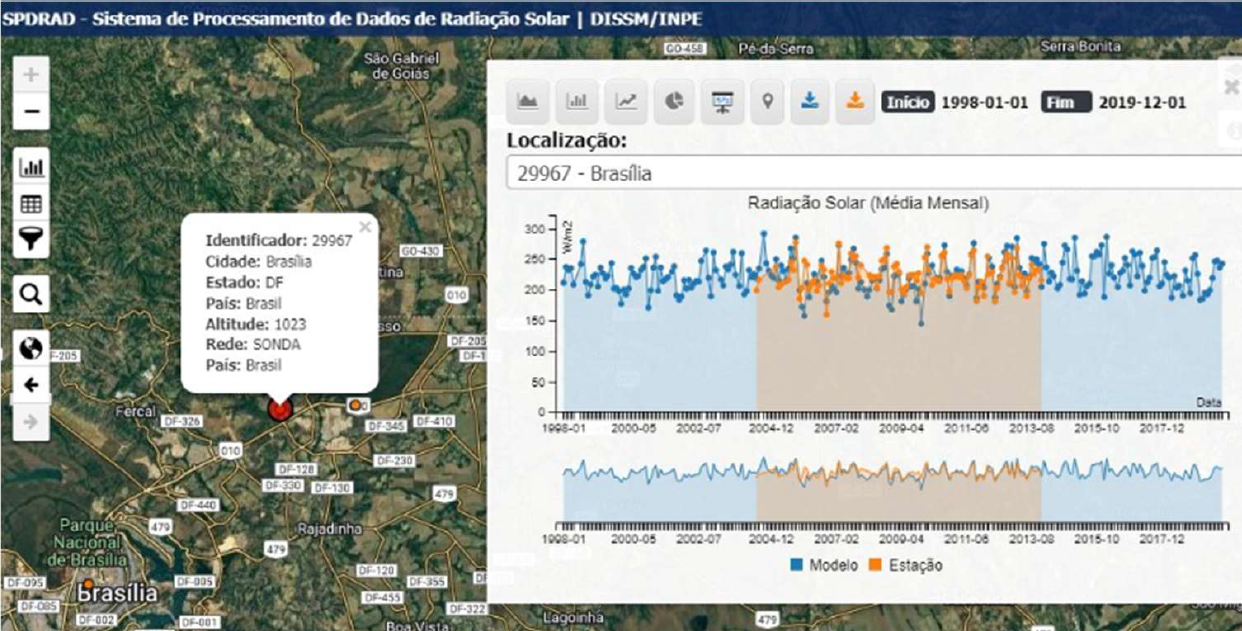Viewport: 1242px width, 631px height.
Task: Download data with the blue download icon
Action: pyautogui.click(x=811, y=102)
